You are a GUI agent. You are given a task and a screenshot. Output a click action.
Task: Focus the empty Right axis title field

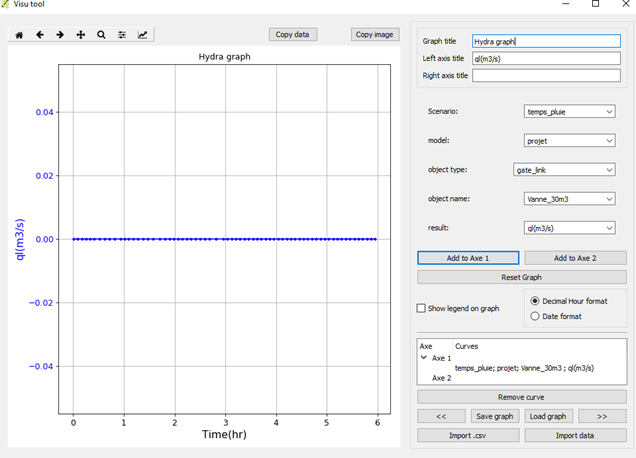coord(546,75)
